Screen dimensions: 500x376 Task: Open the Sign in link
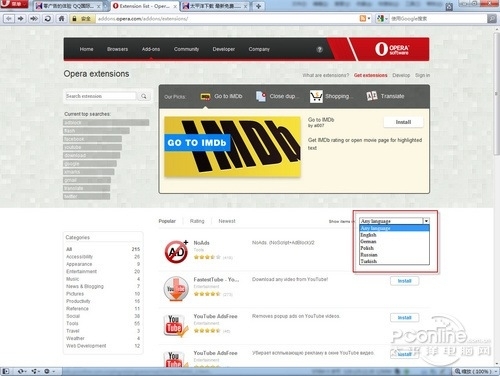click(x=422, y=75)
